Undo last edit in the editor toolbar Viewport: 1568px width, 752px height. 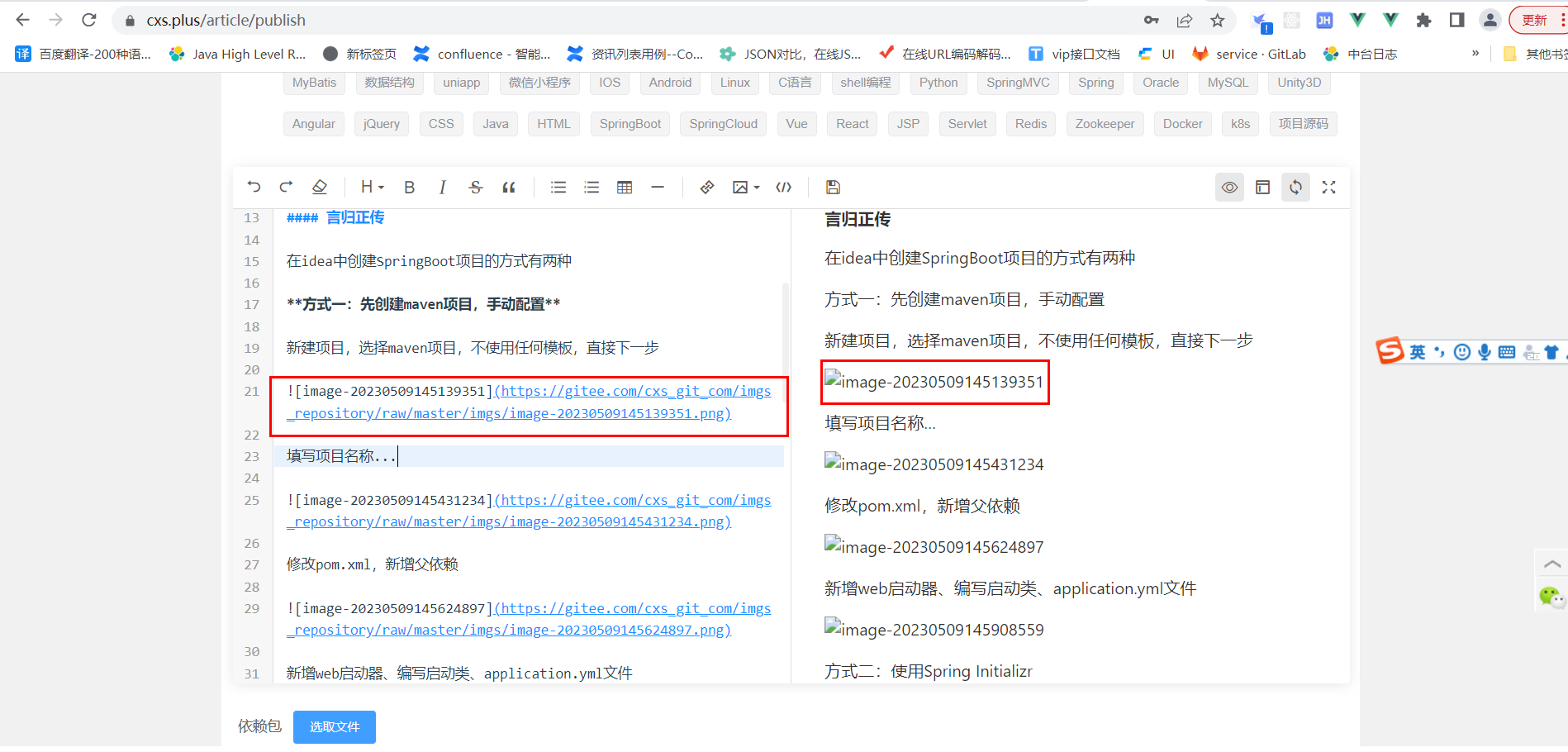click(254, 188)
